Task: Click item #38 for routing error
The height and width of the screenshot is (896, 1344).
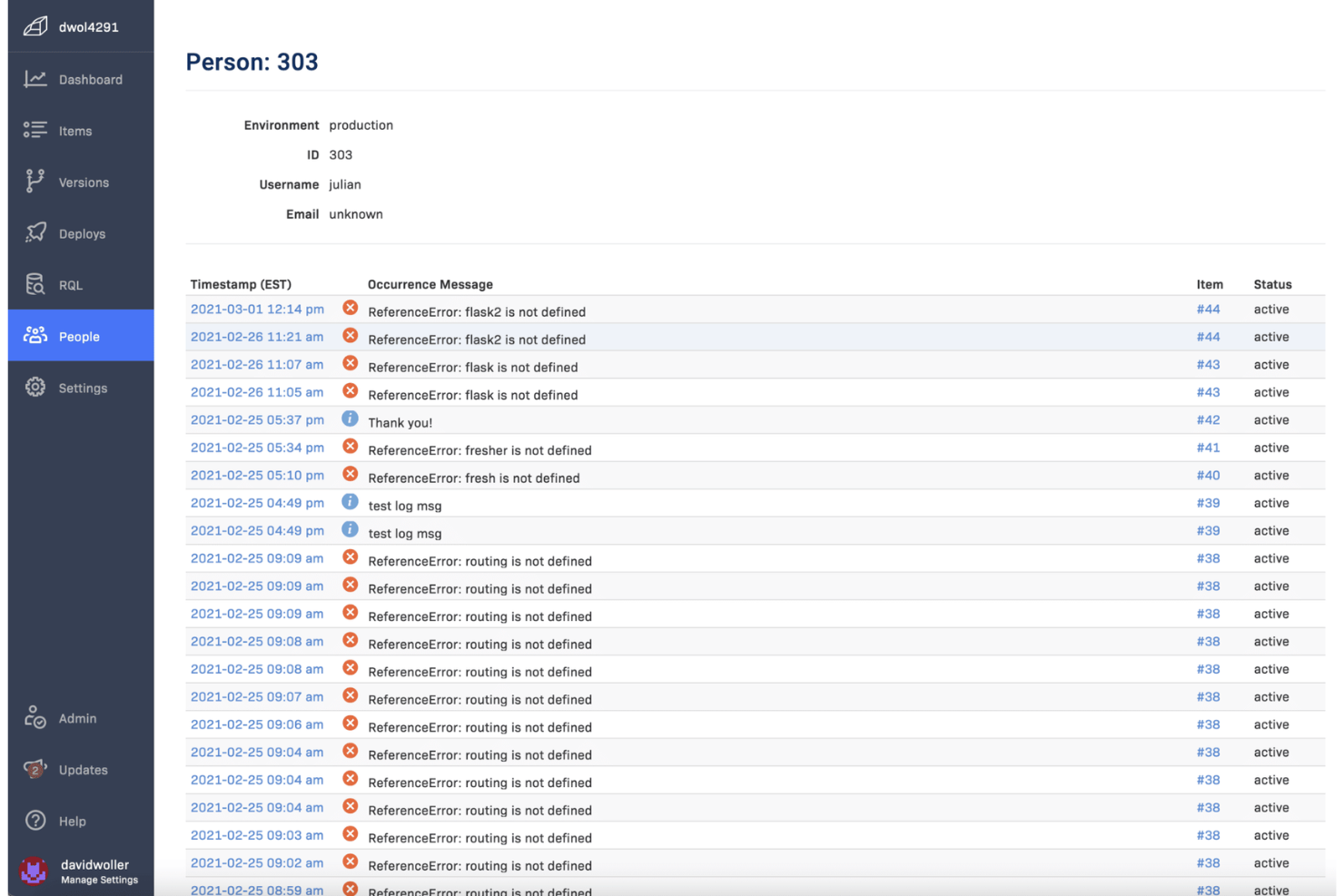Action: (1209, 558)
